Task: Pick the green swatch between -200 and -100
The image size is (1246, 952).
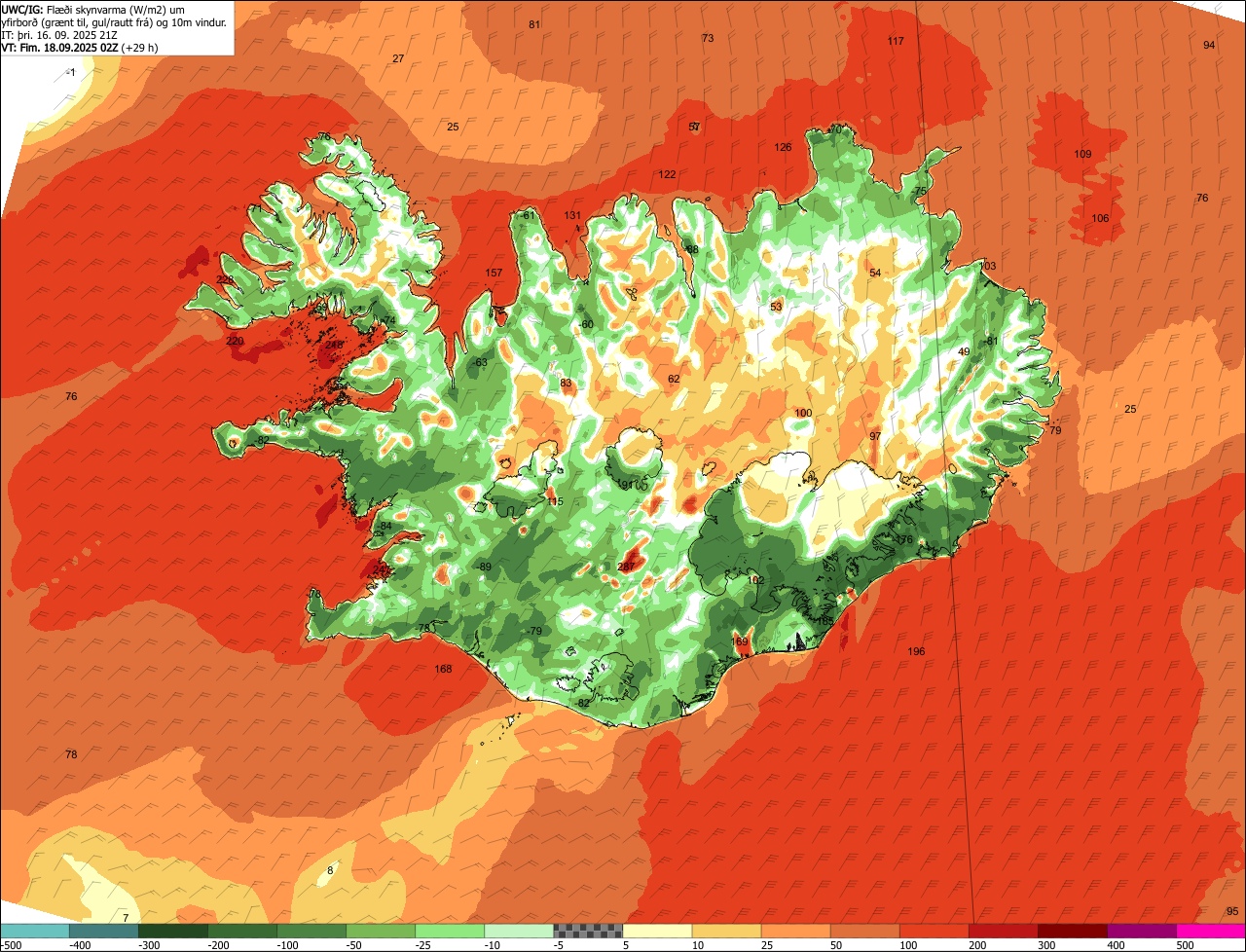Action: pyautogui.click(x=242, y=931)
